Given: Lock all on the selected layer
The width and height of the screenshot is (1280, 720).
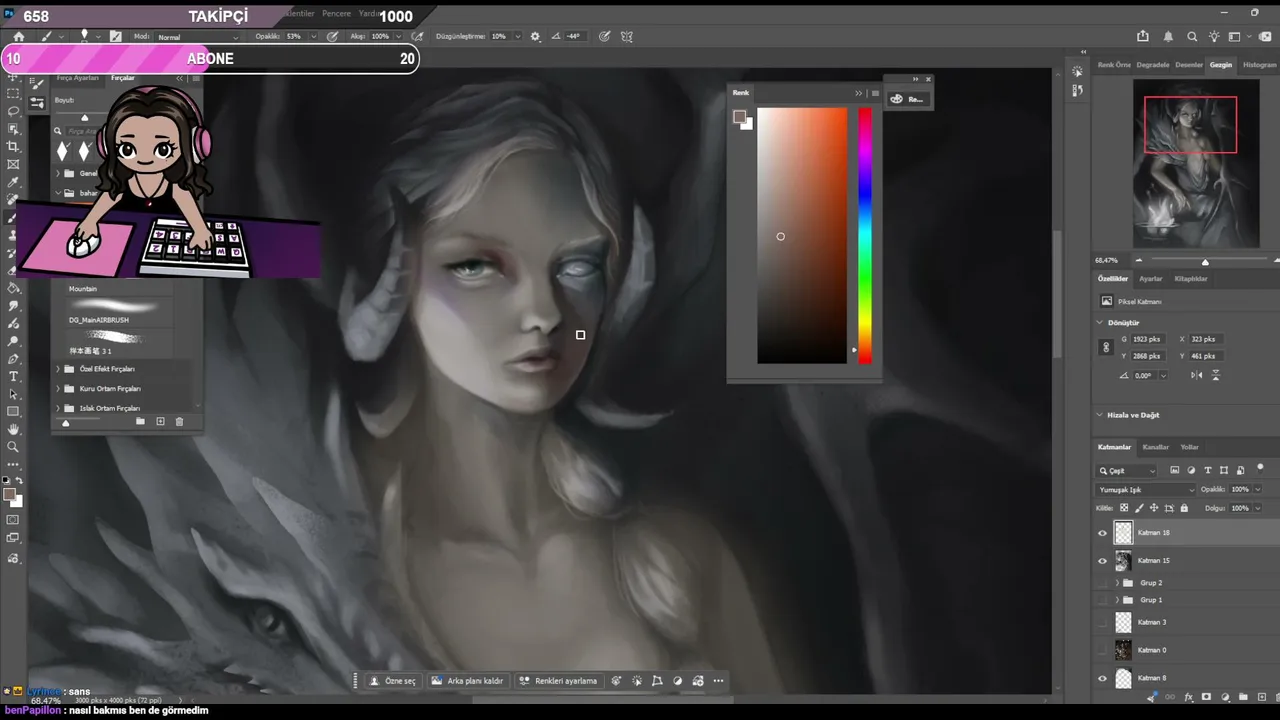Looking at the screenshot, I should pos(1185,508).
